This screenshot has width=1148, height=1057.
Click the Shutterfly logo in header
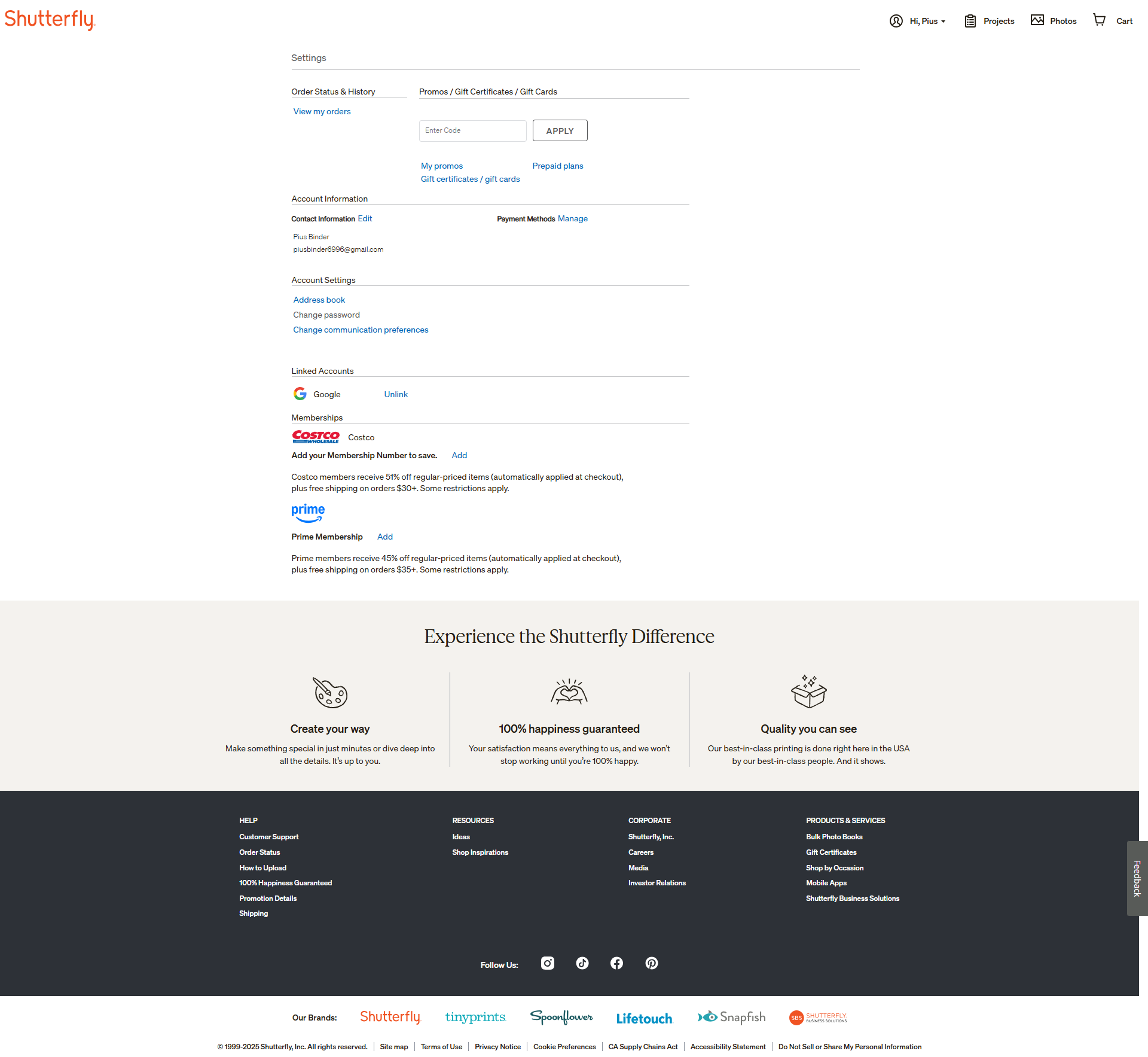pyautogui.click(x=50, y=20)
